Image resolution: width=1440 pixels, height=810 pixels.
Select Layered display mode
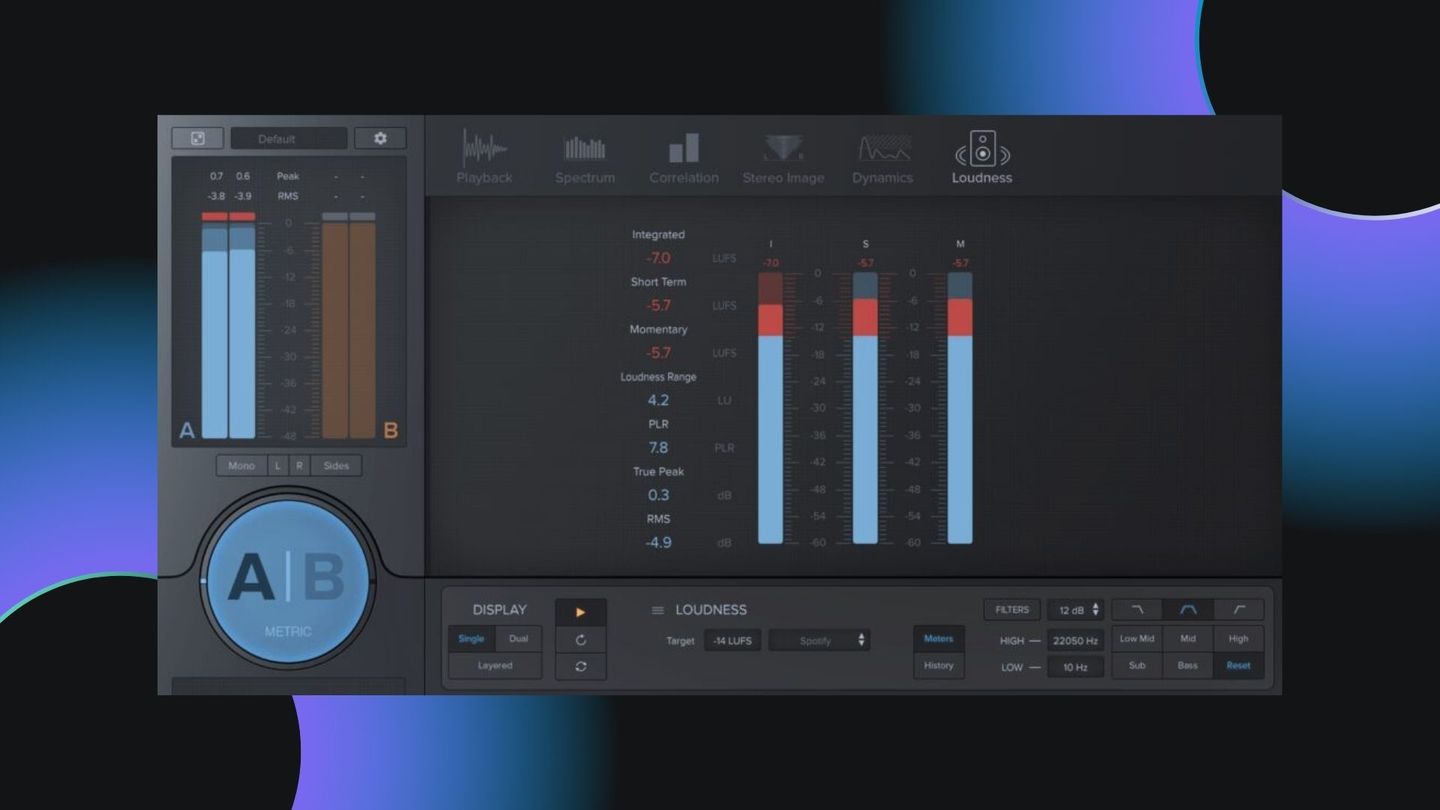495,666
